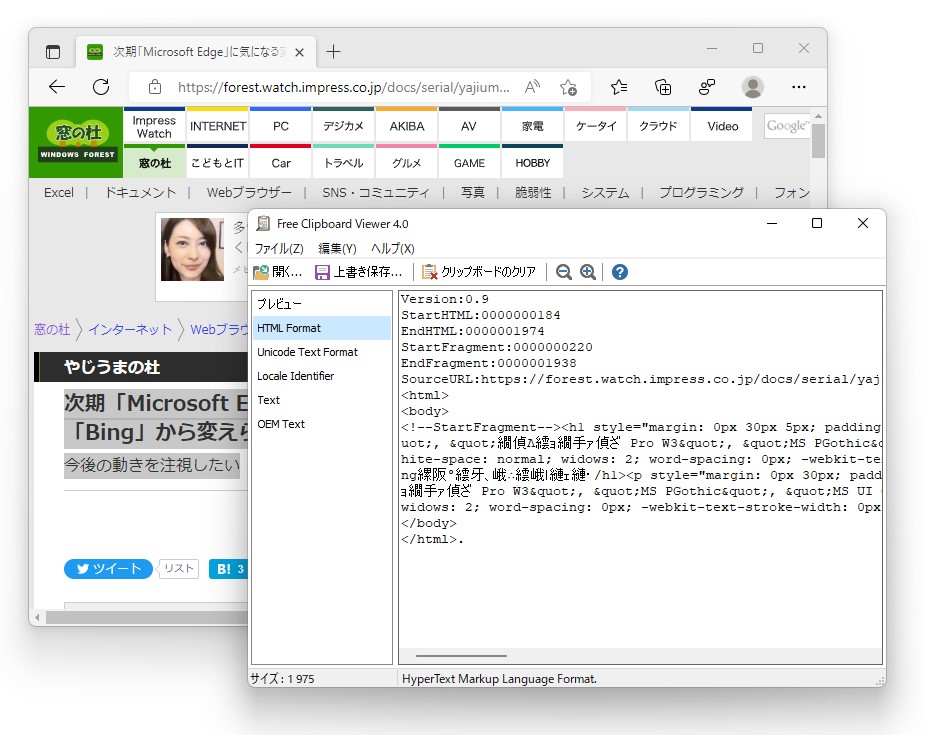This screenshot has height=735, width=925.
Task: Click 脆弱性 category link
Action: pos(533,193)
